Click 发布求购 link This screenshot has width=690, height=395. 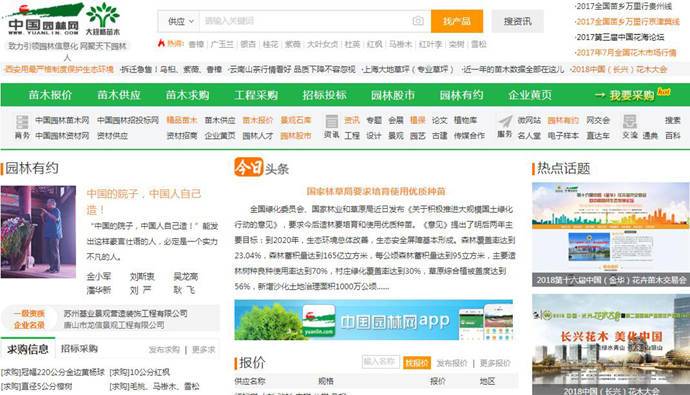164,350
